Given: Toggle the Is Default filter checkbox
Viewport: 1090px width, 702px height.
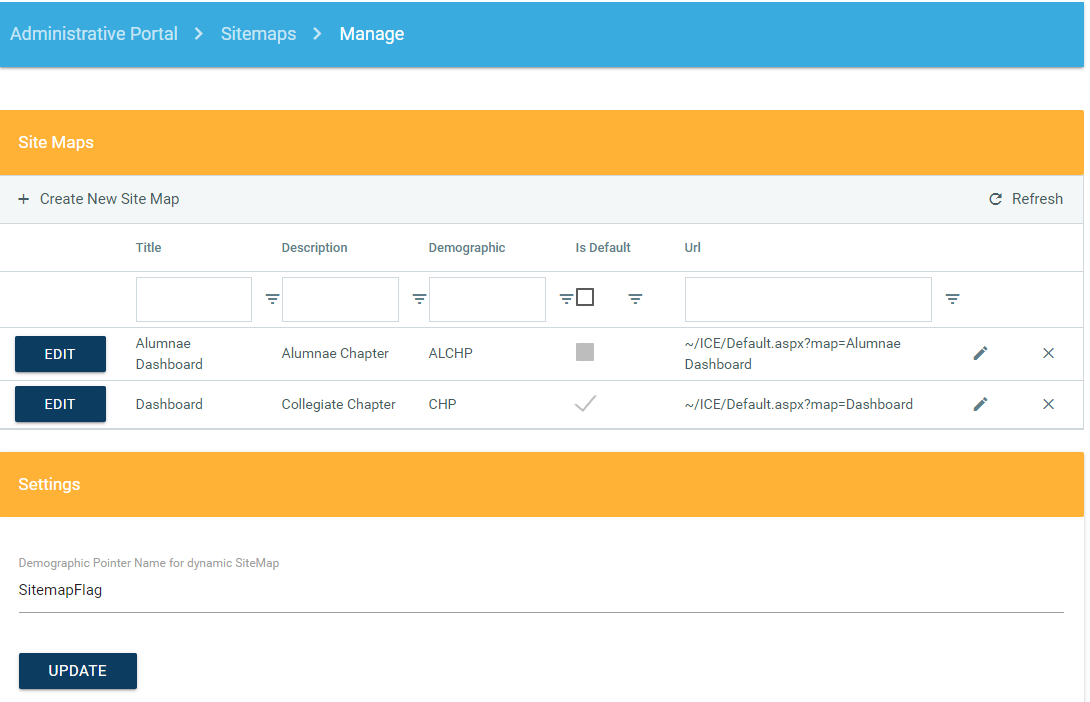Looking at the screenshot, I should 585,297.
